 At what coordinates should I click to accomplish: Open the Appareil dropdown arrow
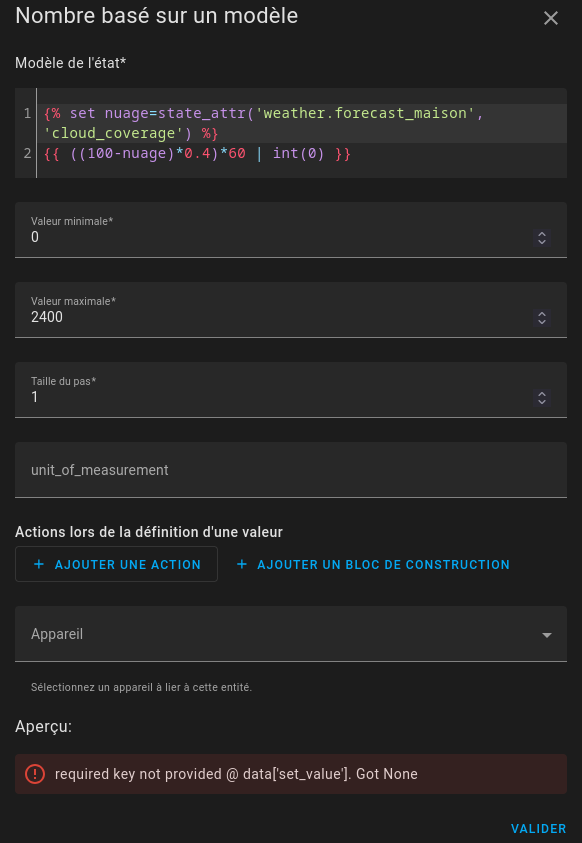click(547, 635)
